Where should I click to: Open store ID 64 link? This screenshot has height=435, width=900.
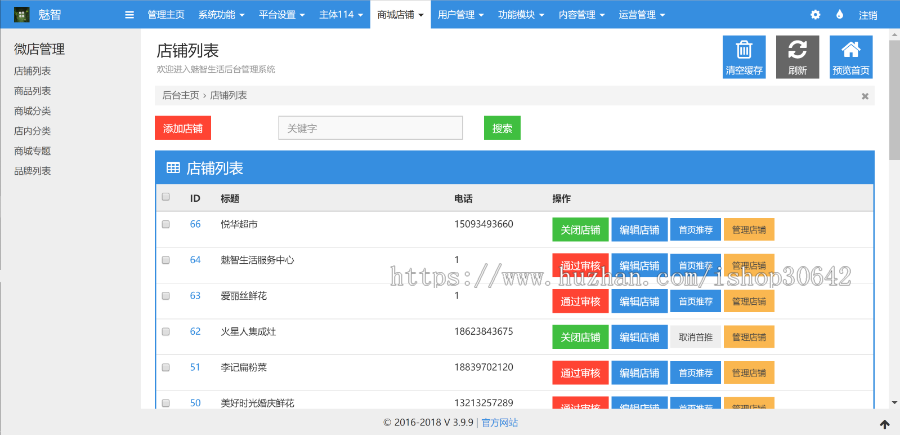(x=195, y=259)
